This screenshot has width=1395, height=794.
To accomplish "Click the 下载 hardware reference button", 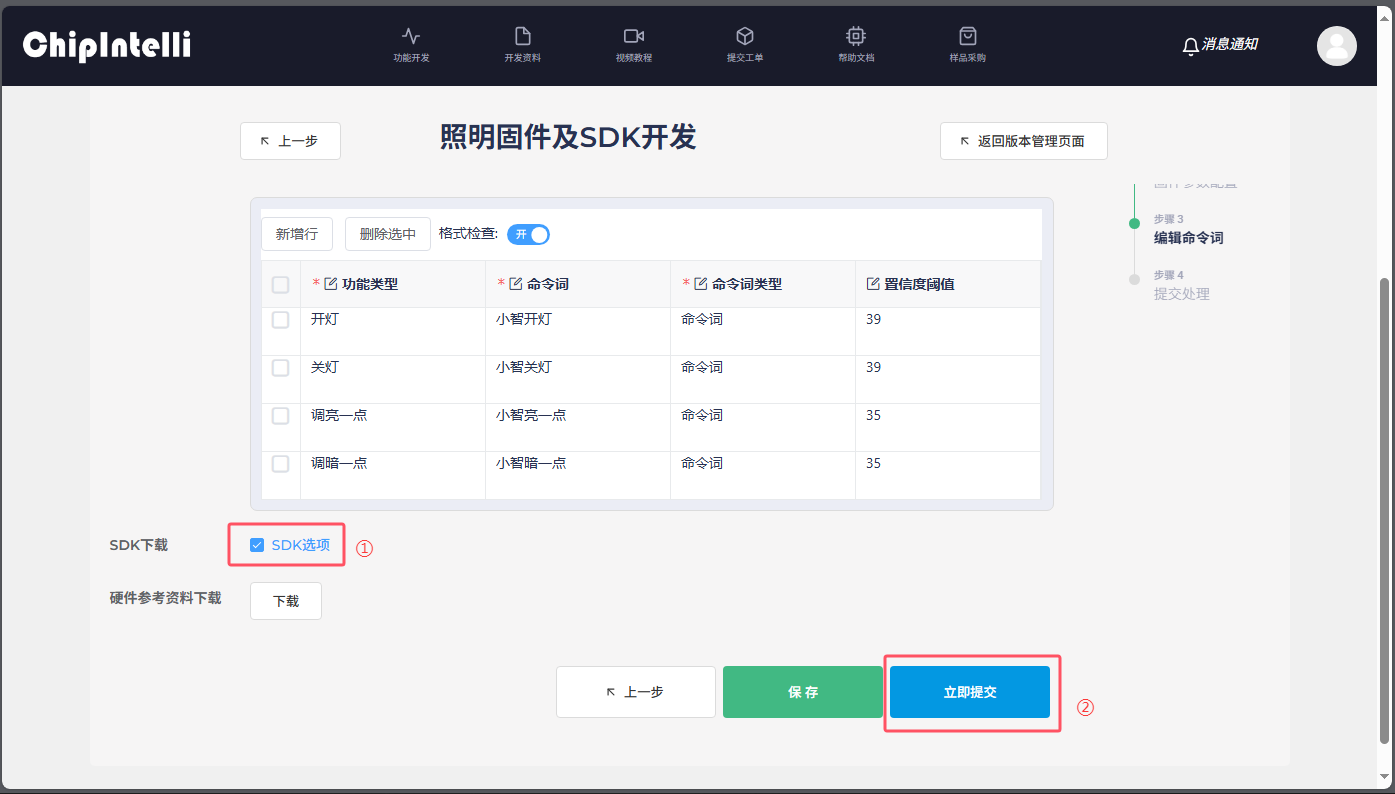I will tap(286, 601).
